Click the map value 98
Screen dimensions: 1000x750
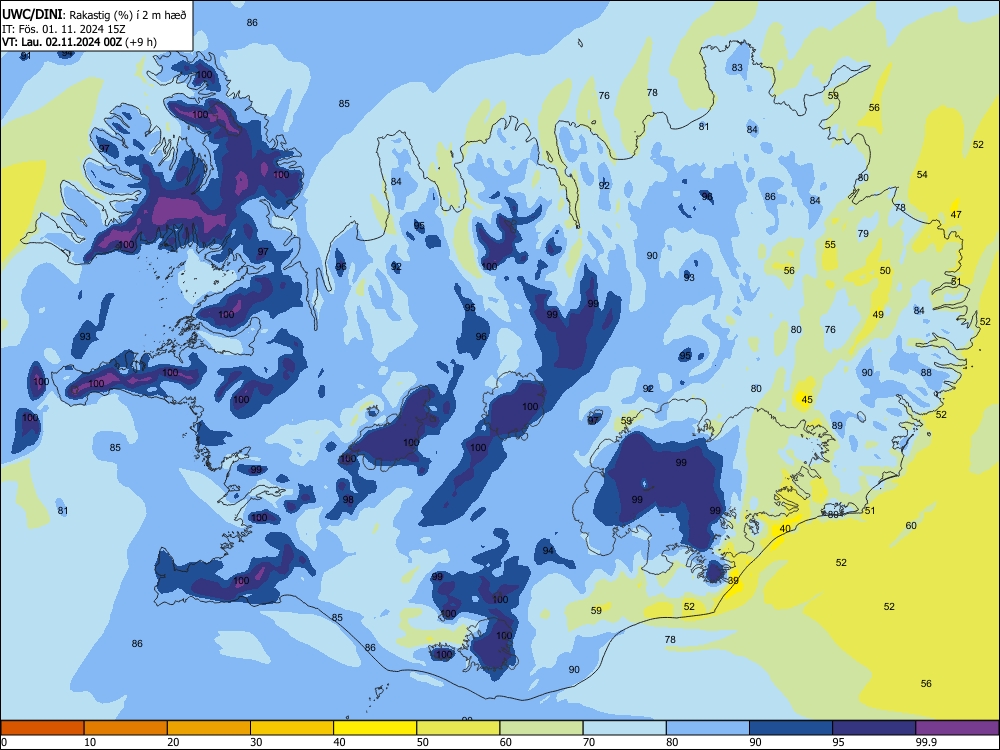click(348, 500)
